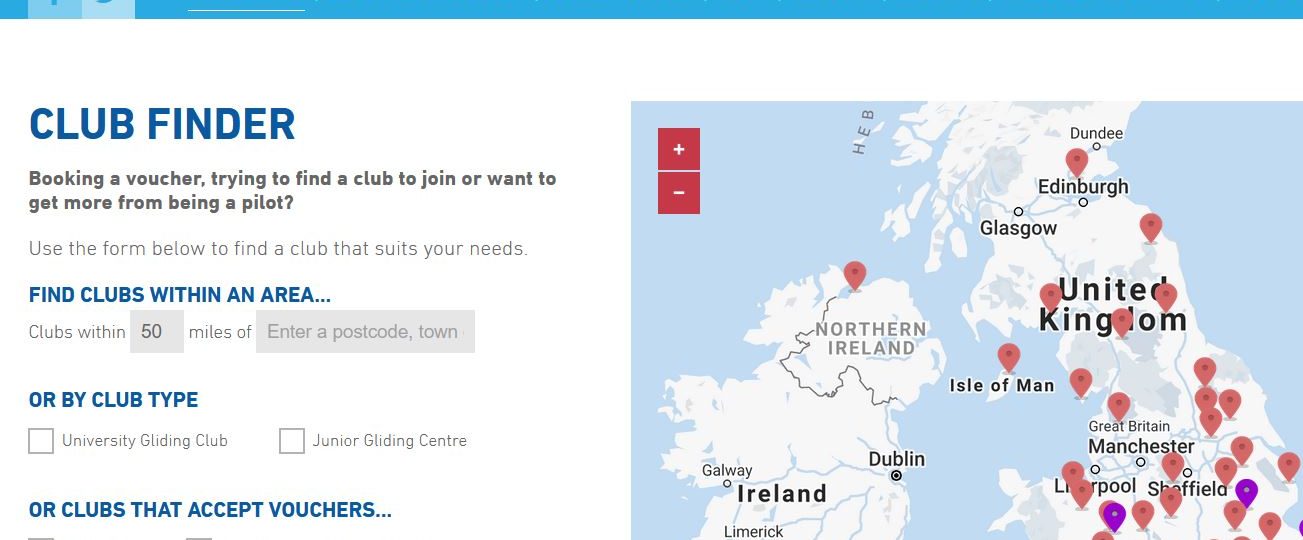Click the CLUB FINDER heading

click(162, 124)
